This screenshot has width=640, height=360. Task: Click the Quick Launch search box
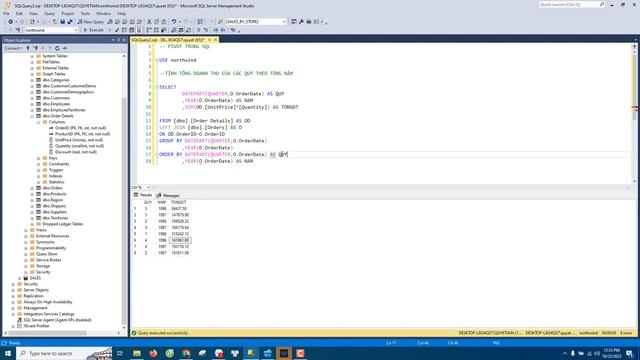tap(571, 4)
